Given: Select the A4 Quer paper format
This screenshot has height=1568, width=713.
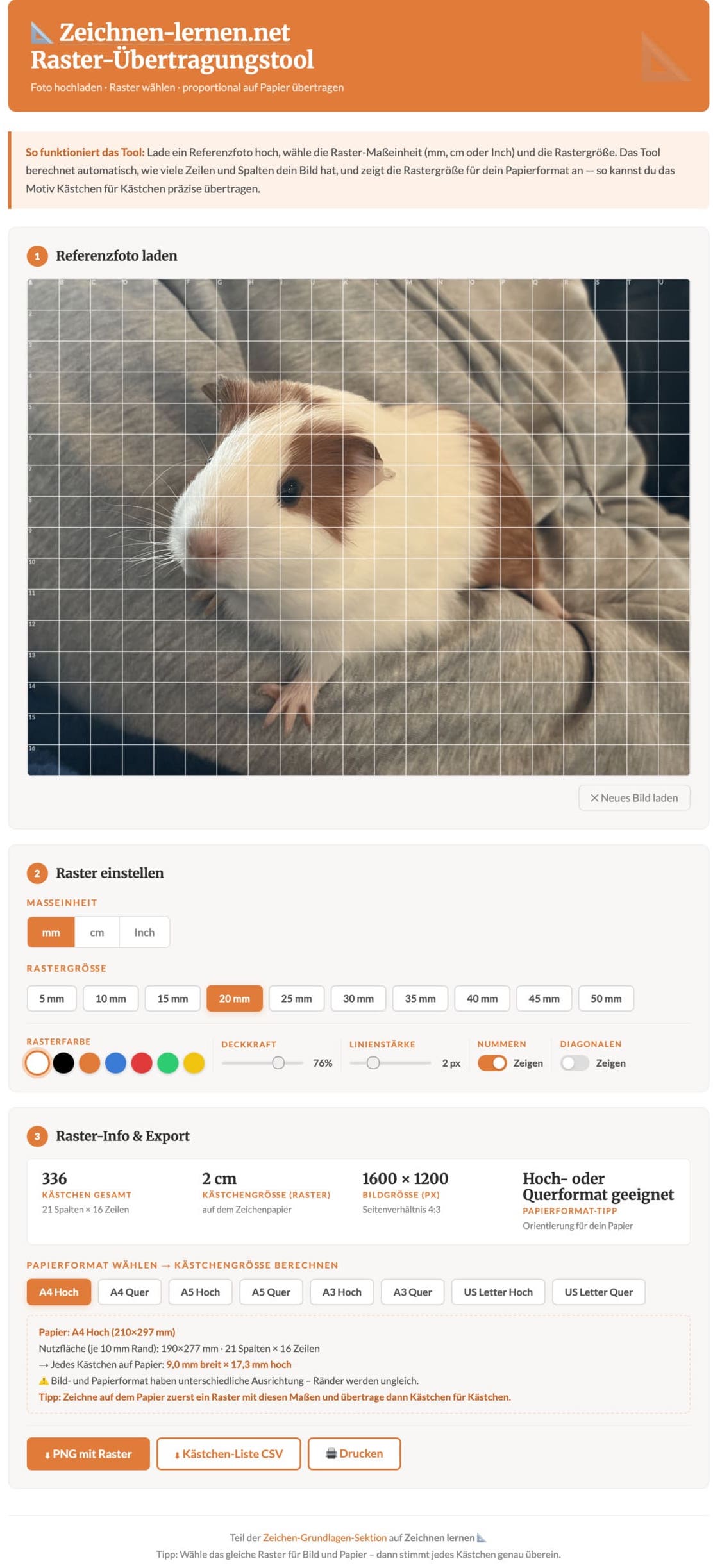Looking at the screenshot, I should pyautogui.click(x=130, y=1292).
